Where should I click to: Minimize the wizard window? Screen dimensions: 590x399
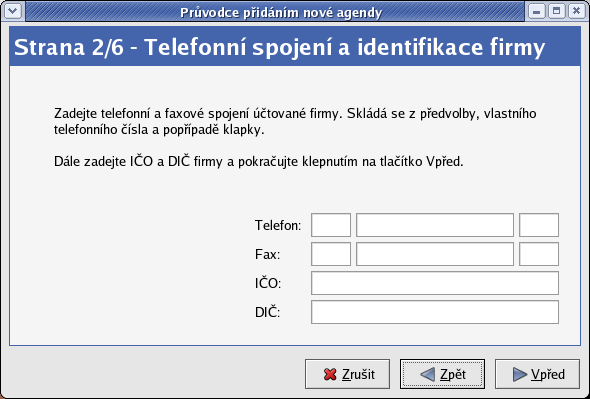537,11
